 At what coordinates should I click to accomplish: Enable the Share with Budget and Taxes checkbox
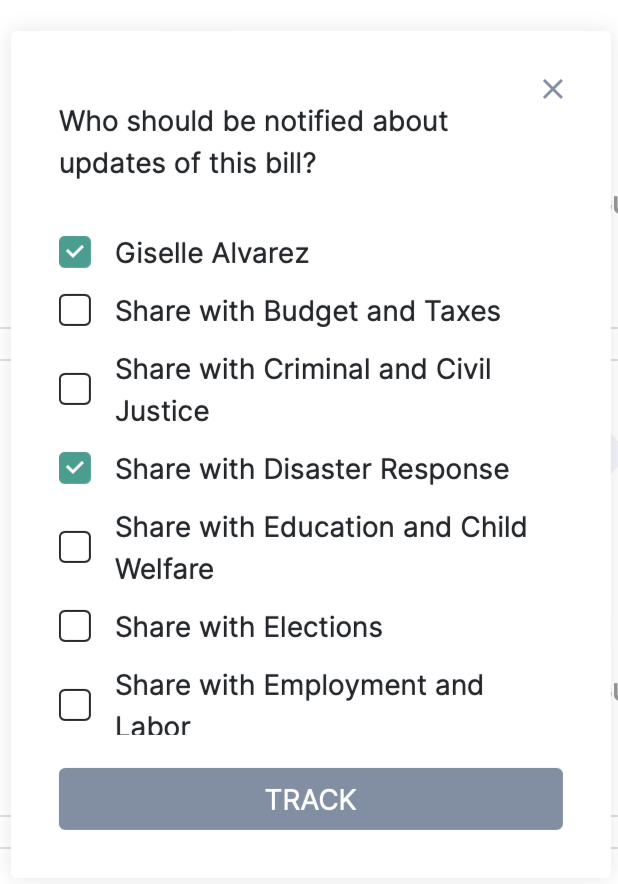coord(75,311)
